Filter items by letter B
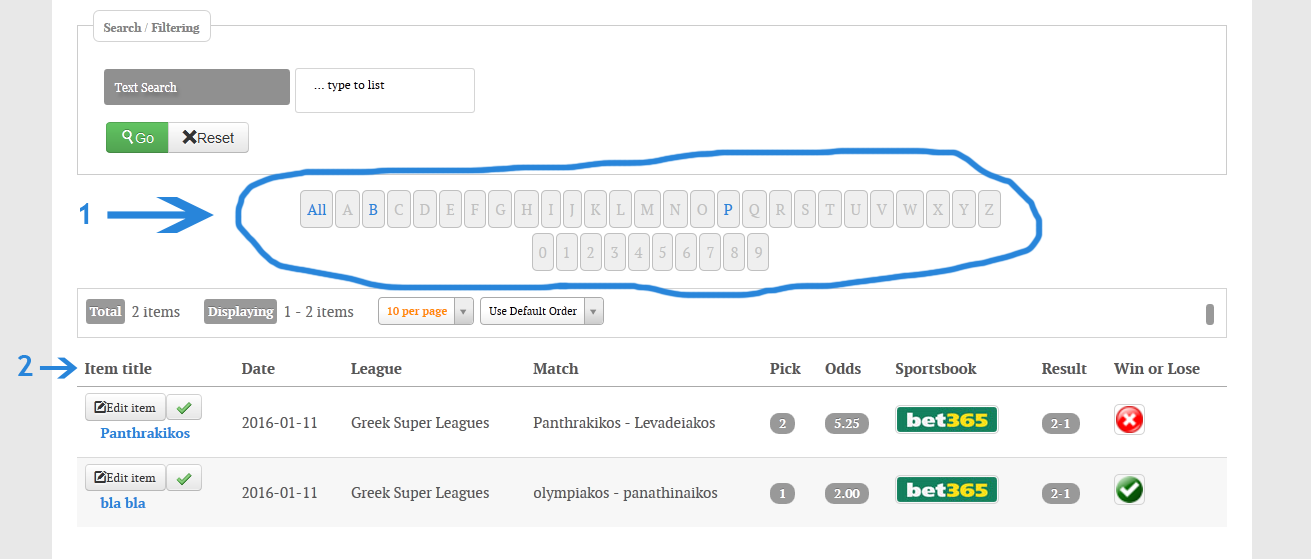The height and width of the screenshot is (559, 1311). point(373,210)
